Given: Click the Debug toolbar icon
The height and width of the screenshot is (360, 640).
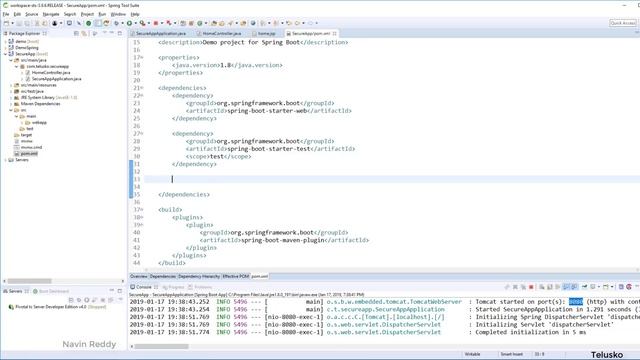Looking at the screenshot, I should 116,23.
